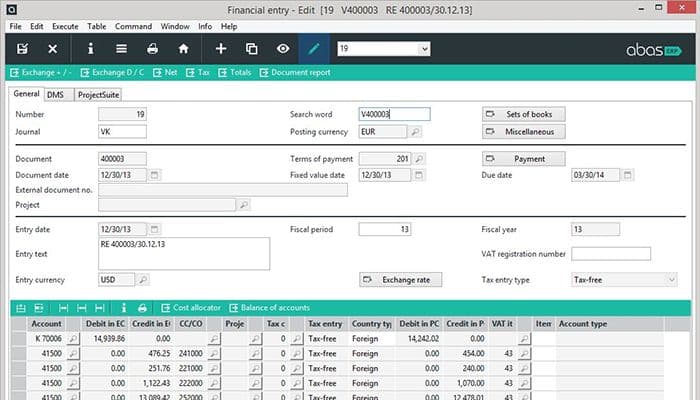700x400 pixels.
Task: Expand the record selector dropdown showing 19
Action: 423,48
